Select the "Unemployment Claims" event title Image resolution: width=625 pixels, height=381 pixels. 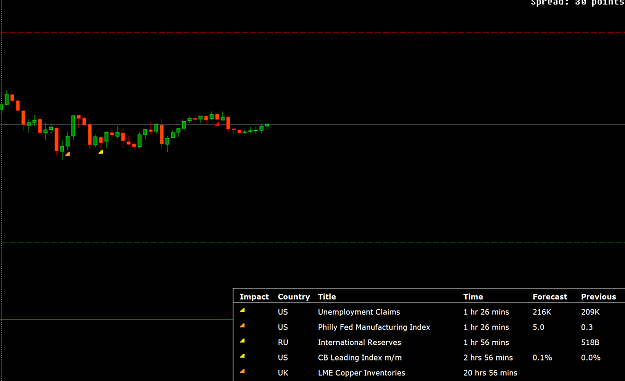click(359, 312)
